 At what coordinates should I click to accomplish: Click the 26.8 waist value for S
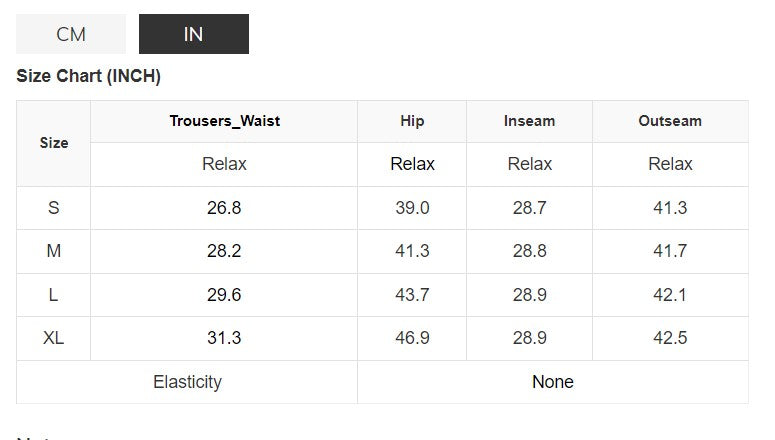pos(224,208)
